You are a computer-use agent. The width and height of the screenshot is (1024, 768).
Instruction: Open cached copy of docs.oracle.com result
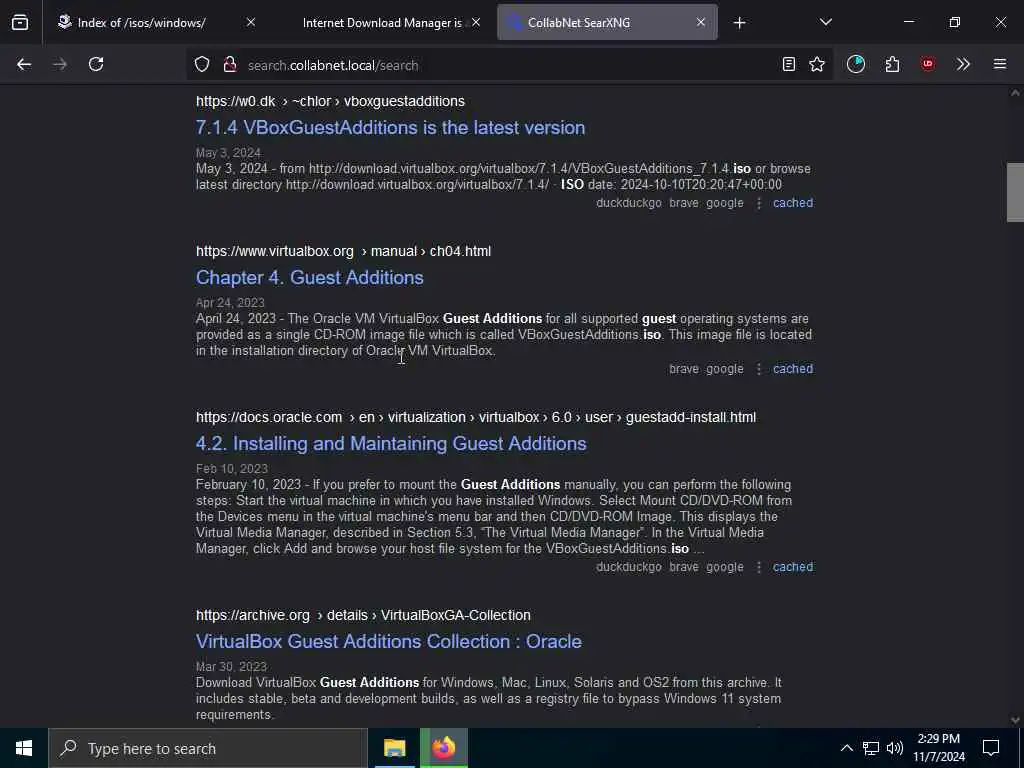(793, 567)
